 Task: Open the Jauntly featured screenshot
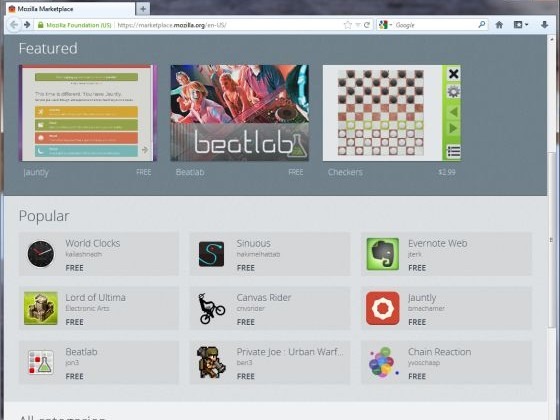[x=88, y=113]
